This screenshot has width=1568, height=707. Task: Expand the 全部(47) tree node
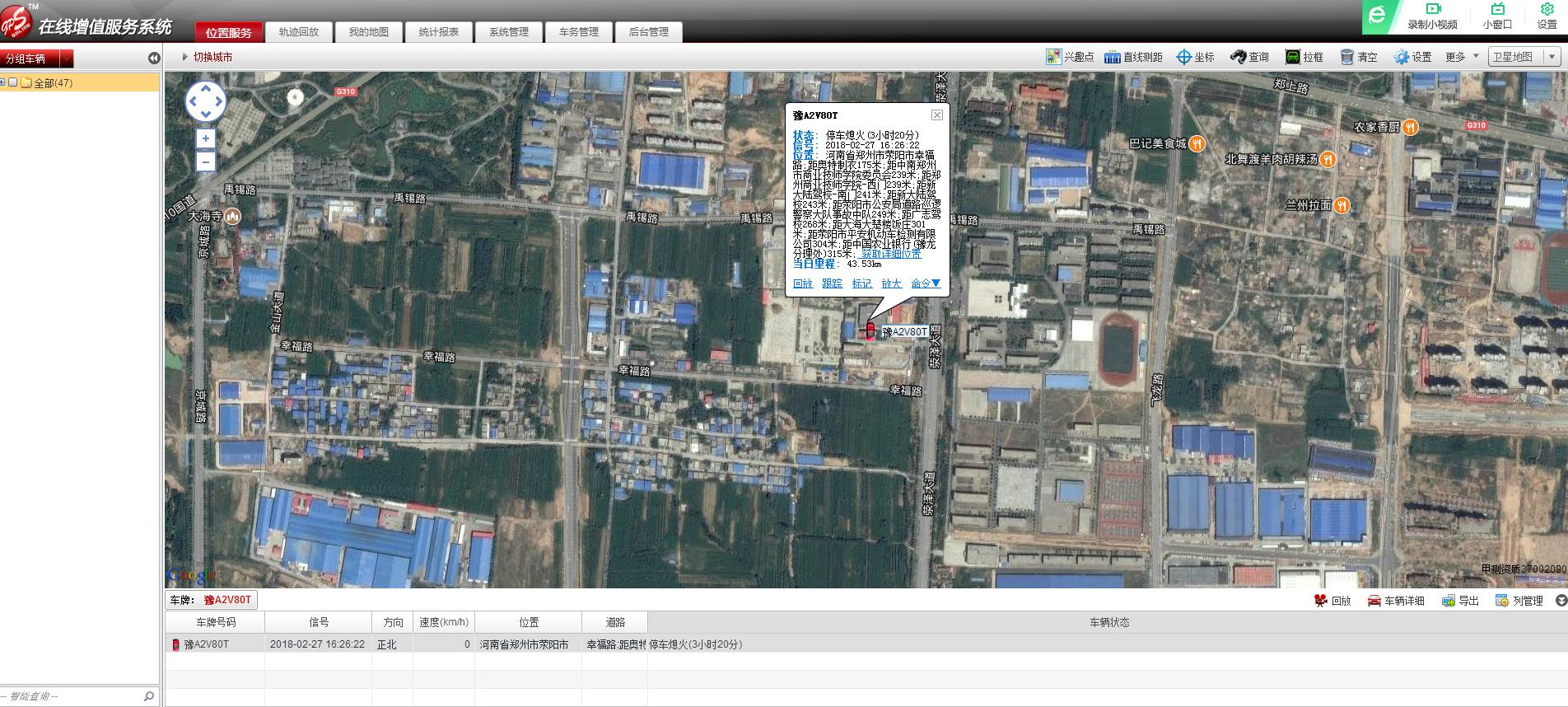pos(3,82)
